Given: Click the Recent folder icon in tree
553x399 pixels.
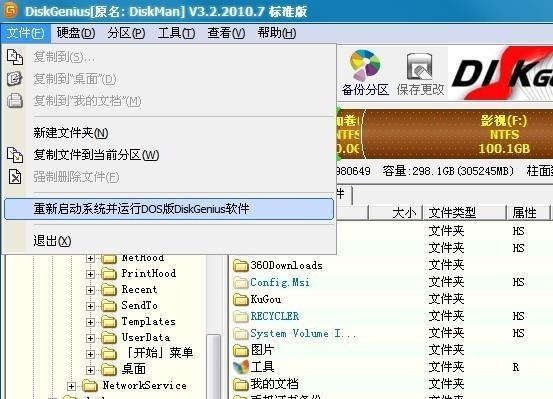Looking at the screenshot, I should pos(109,290).
